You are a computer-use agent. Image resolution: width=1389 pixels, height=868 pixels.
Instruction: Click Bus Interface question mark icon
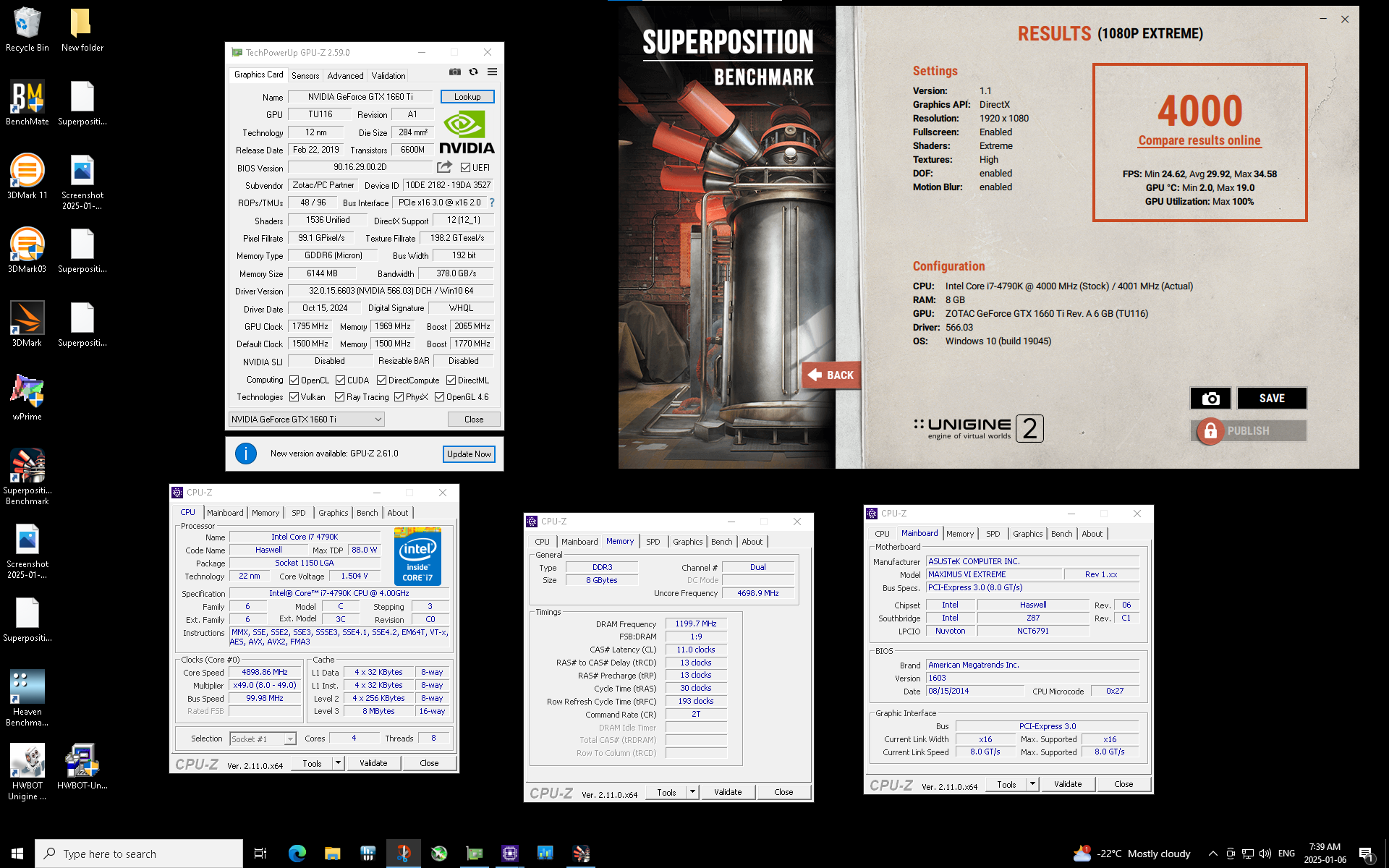(492, 203)
